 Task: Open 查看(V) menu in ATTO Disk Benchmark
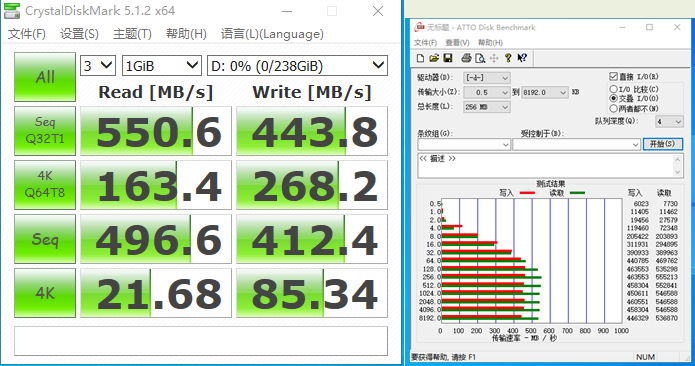tap(457, 43)
